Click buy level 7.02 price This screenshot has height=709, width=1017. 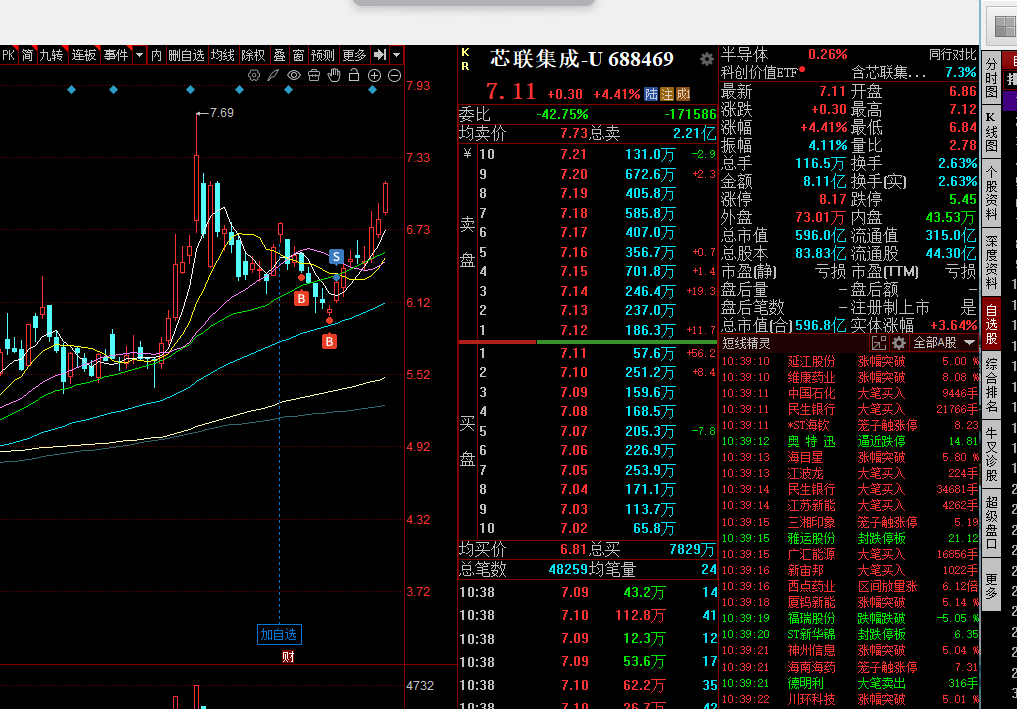pos(573,528)
